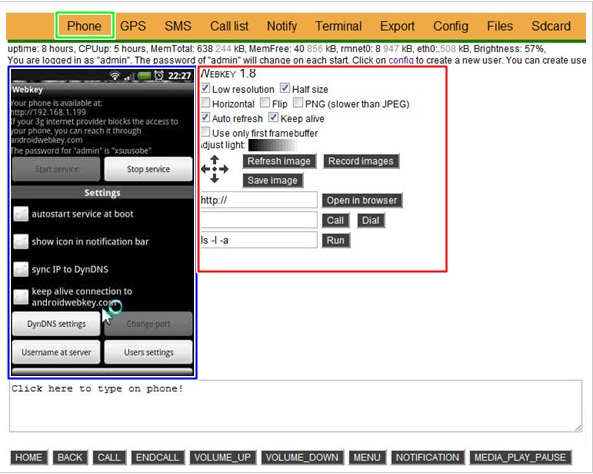
Task: Tap Users settings button on phone
Action: pyautogui.click(x=148, y=352)
